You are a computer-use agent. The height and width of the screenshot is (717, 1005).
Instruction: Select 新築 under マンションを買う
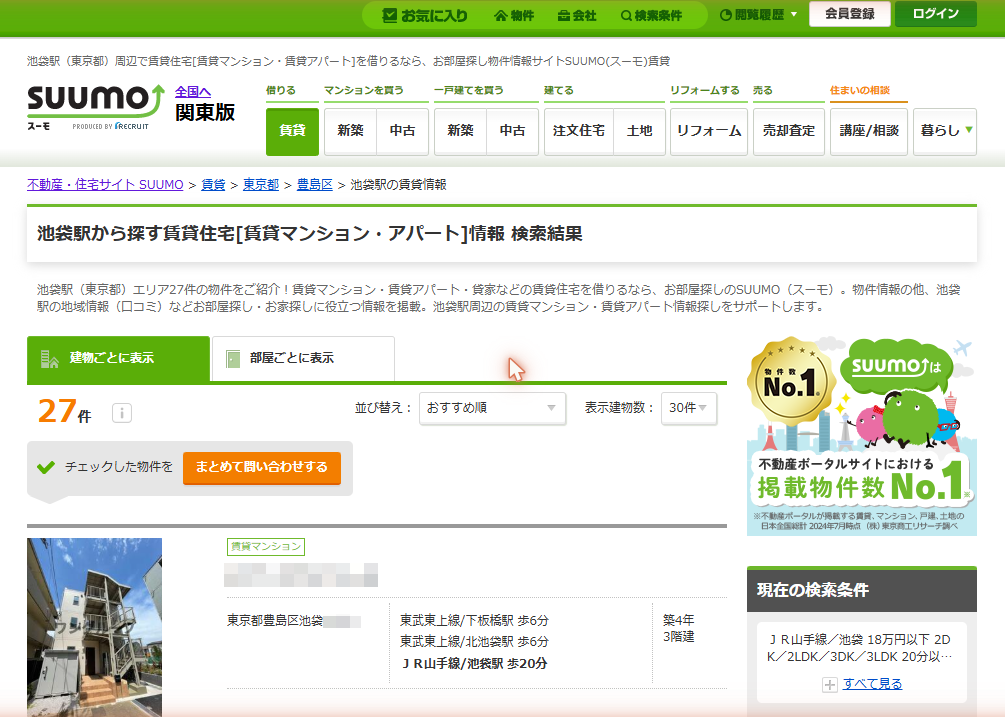[x=350, y=131]
